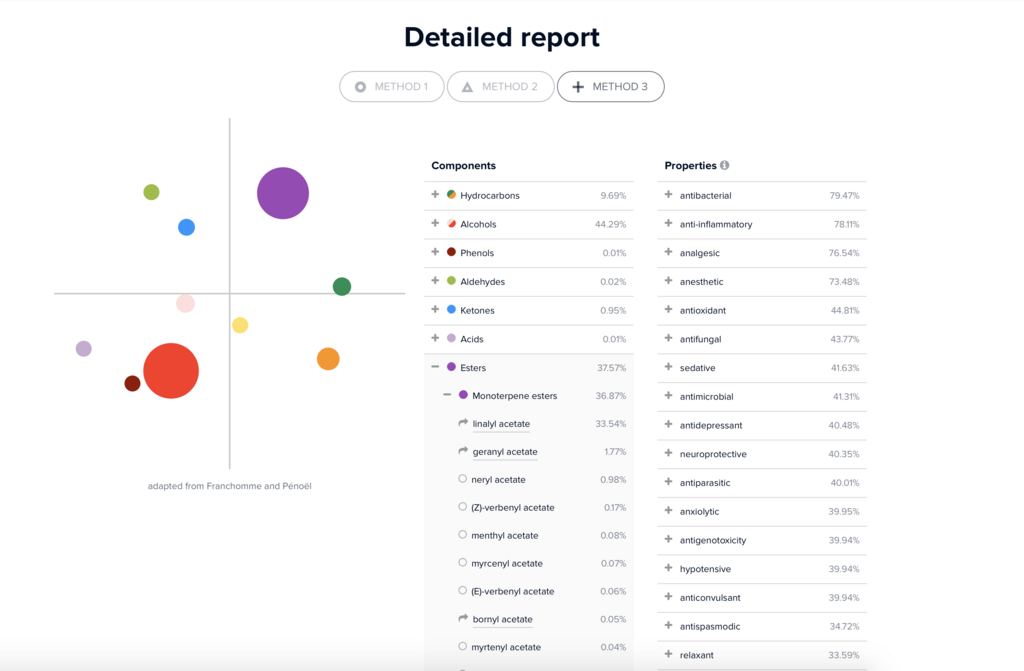The width and height of the screenshot is (1024, 671).
Task: Click the olive green Aldehydes bubble in chart
Action: 152,192
